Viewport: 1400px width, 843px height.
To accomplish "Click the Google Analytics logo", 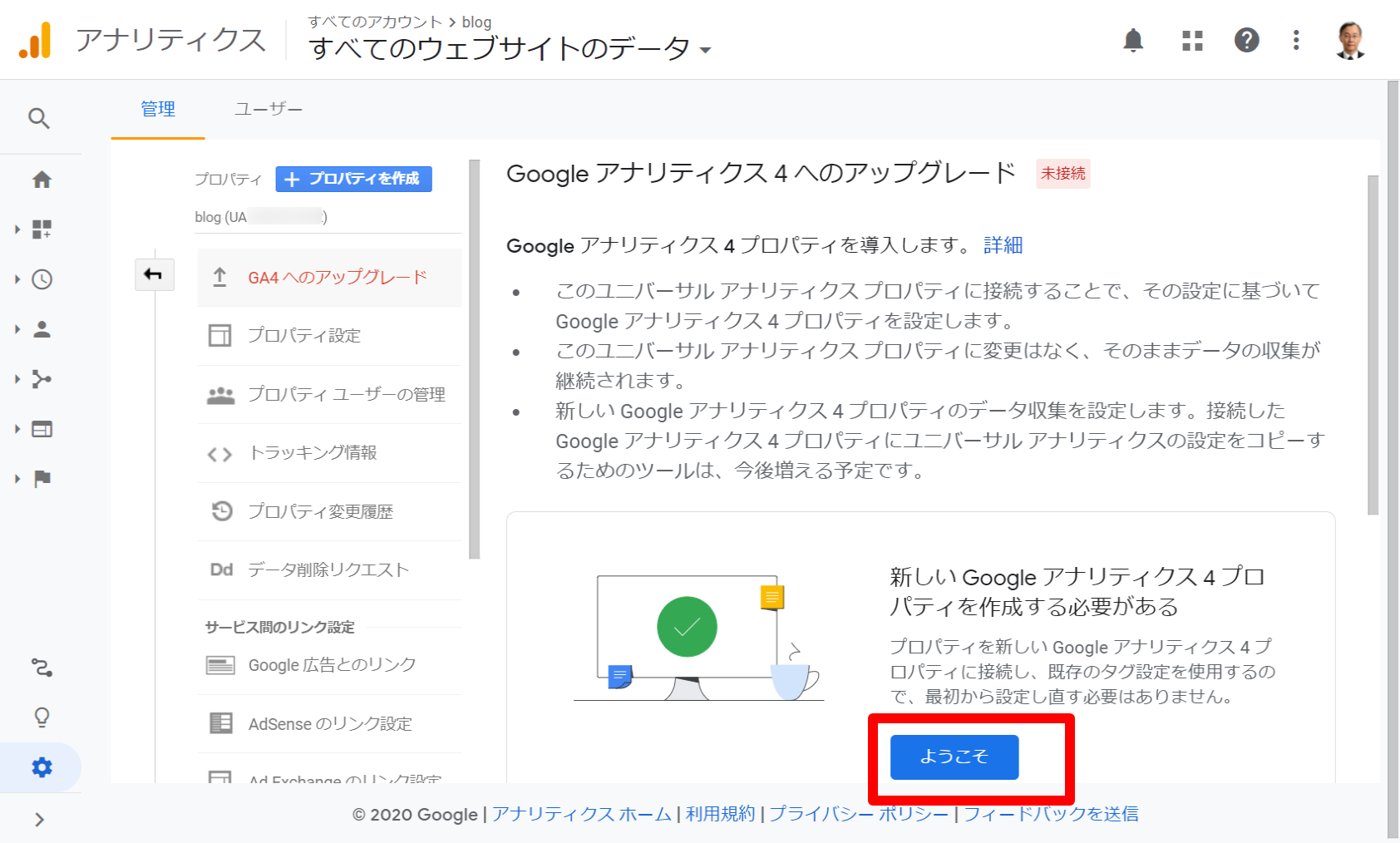I will [x=36, y=40].
